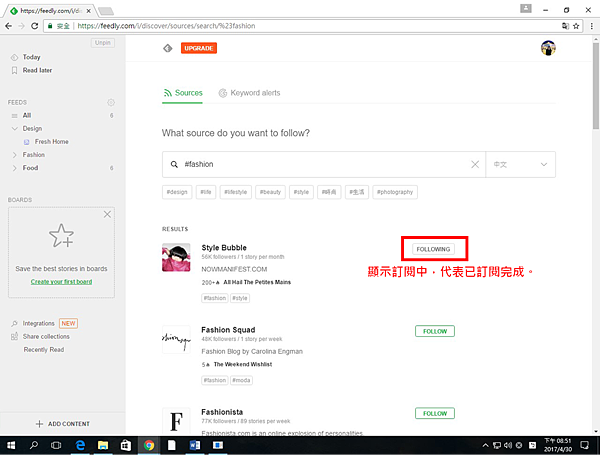Open 'All Hail The Petites Mains' story

[x=257, y=282]
